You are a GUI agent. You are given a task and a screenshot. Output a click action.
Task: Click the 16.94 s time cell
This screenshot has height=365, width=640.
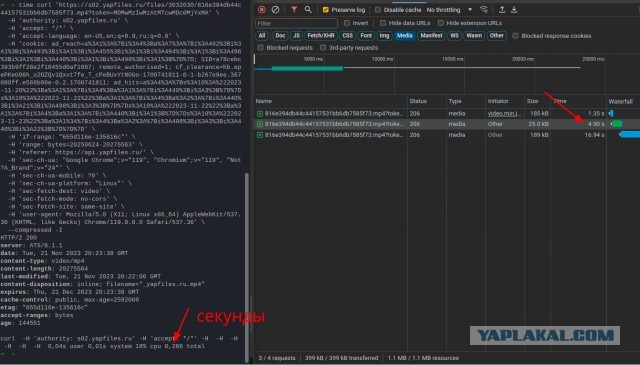point(594,135)
